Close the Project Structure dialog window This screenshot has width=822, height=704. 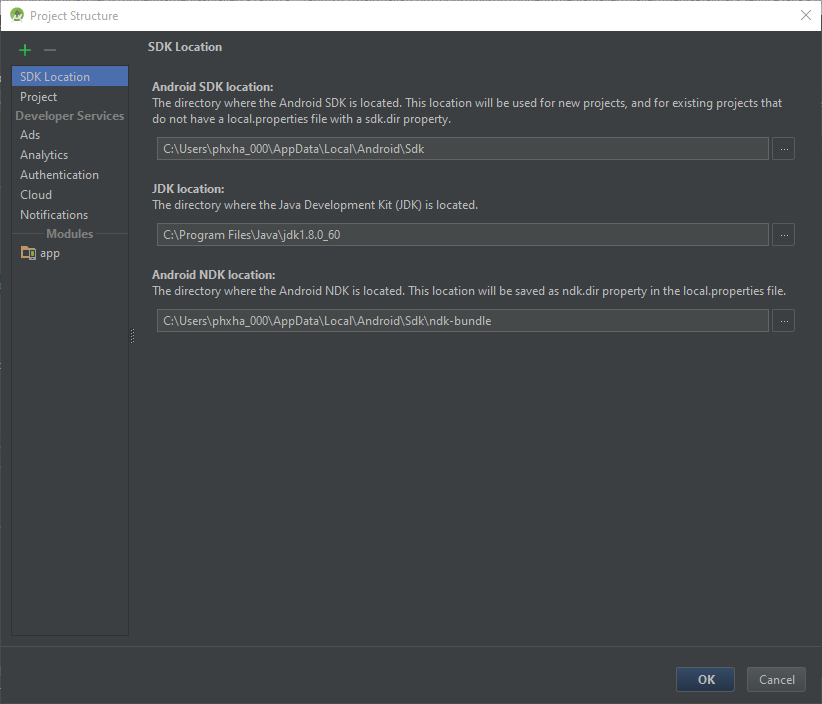(x=805, y=15)
